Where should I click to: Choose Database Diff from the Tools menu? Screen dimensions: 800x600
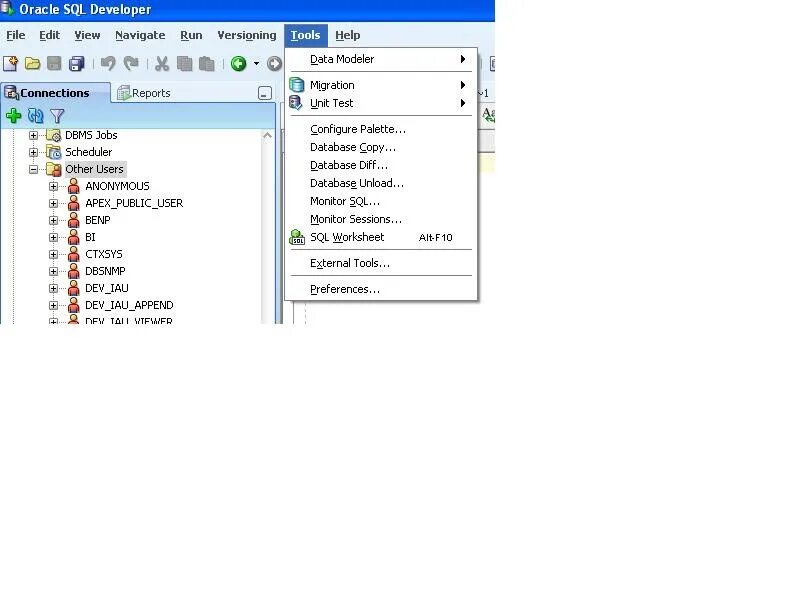(381, 165)
